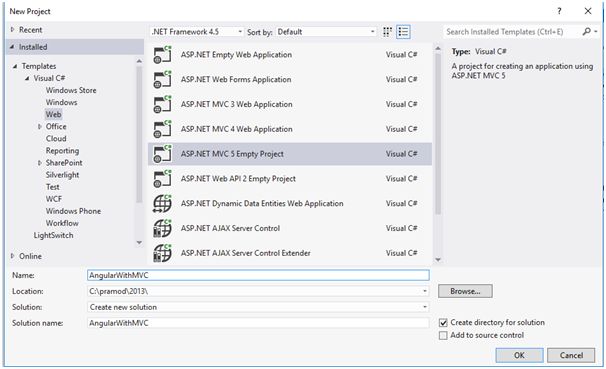
Task: Click the OK button
Action: (519, 355)
